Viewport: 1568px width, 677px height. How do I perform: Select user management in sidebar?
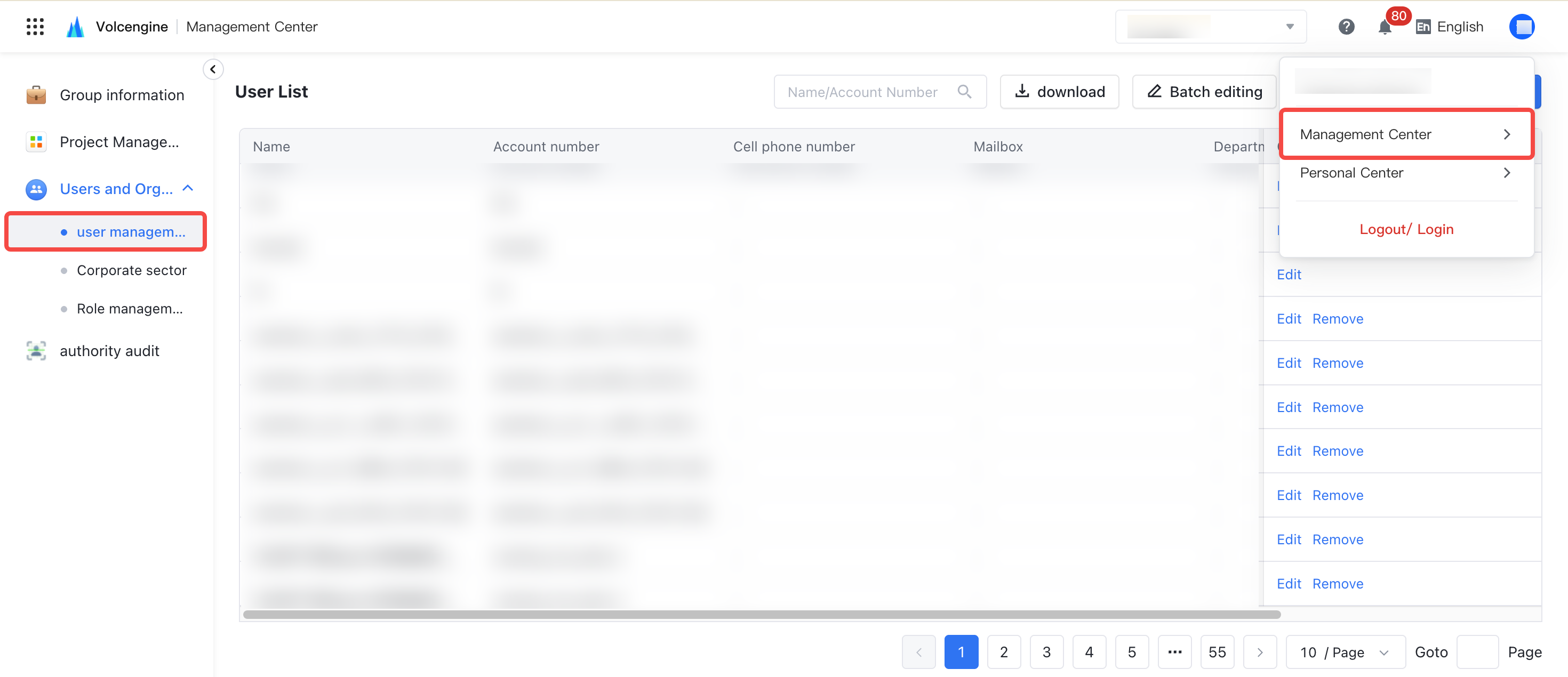[x=106, y=232]
